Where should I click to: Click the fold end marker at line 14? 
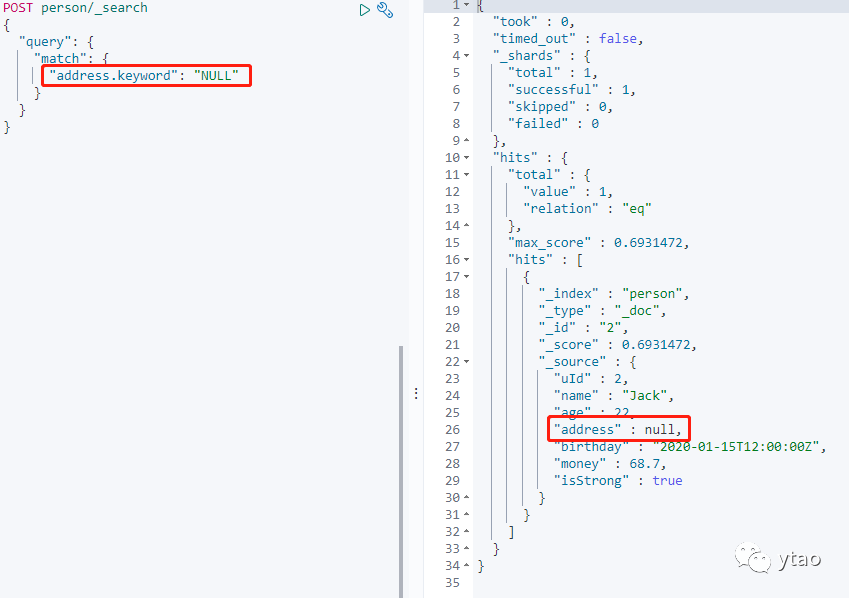pos(467,226)
